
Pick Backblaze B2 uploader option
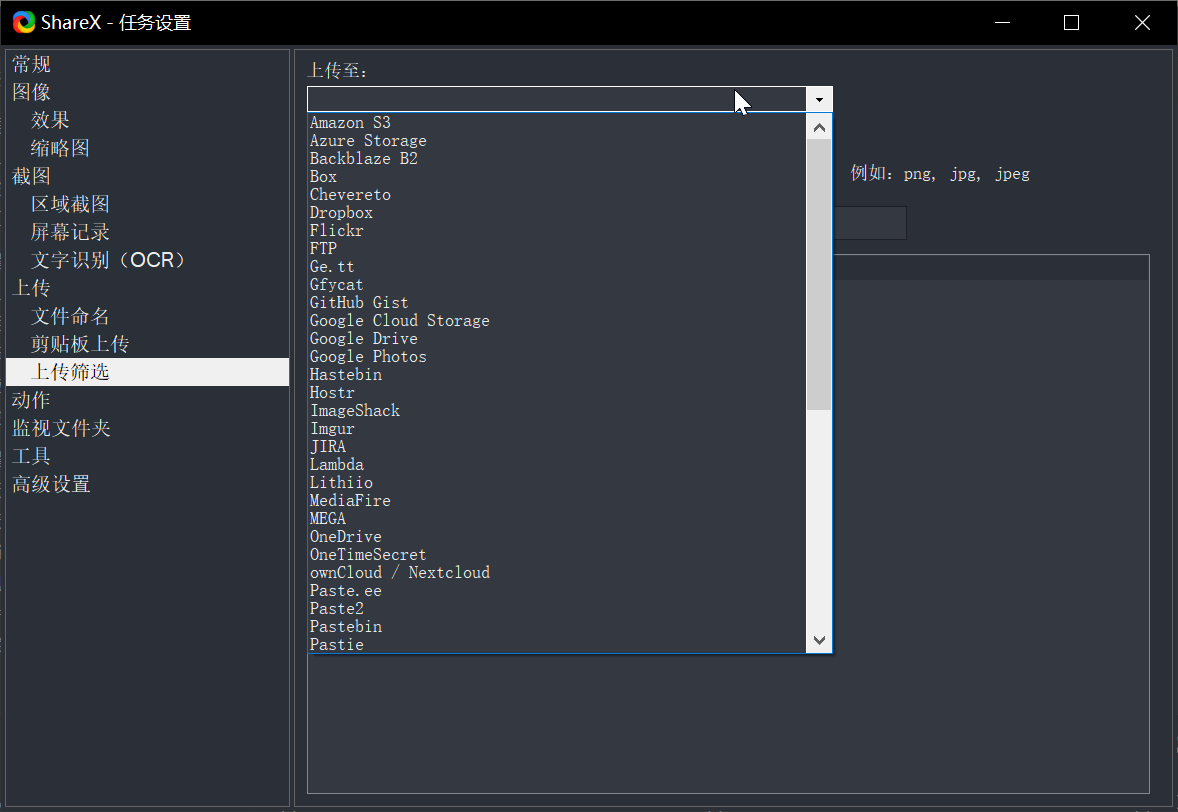pos(557,159)
